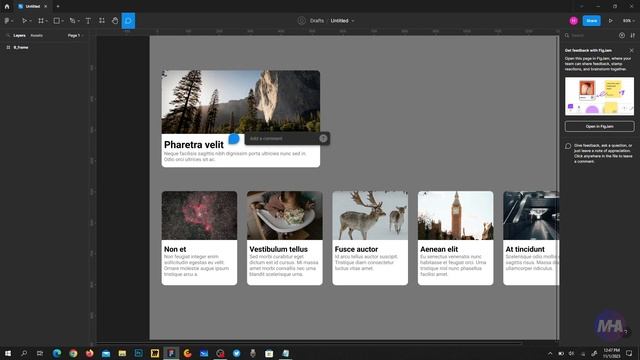Open the zoom level dropdown
This screenshot has height=360, width=640.
(x=628, y=20)
